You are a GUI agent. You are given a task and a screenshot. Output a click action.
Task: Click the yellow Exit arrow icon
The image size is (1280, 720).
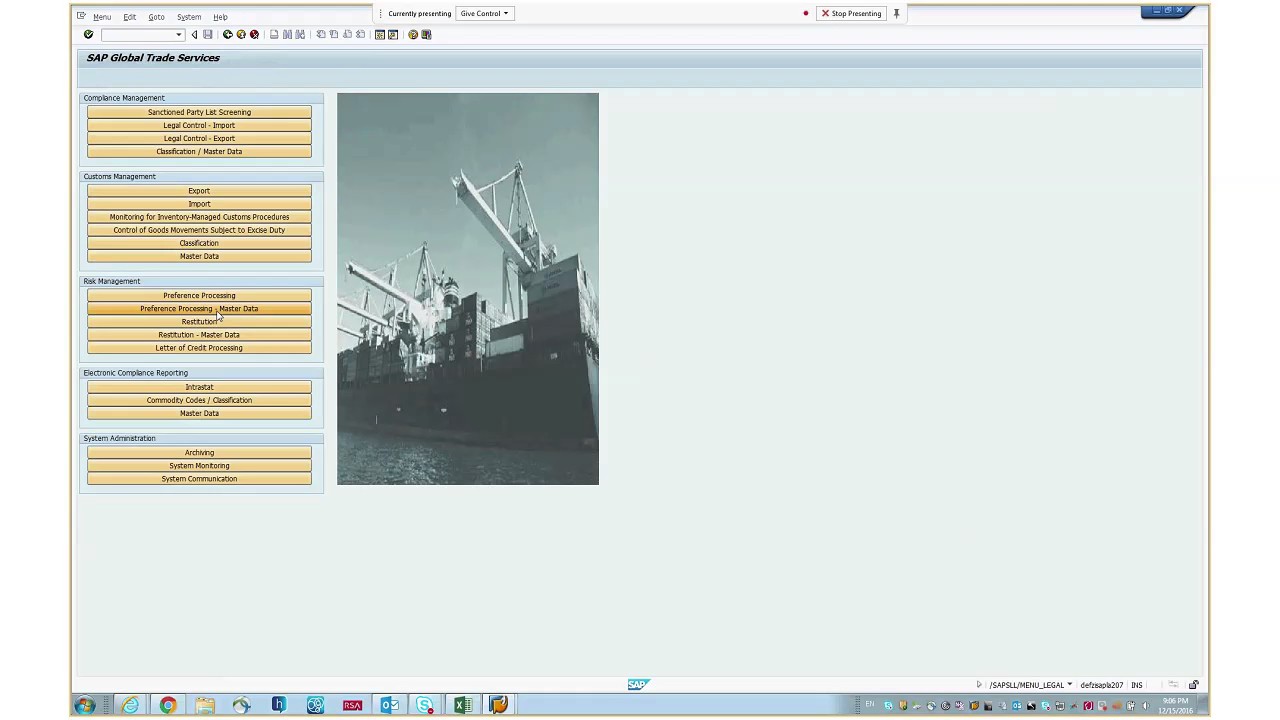(x=241, y=35)
